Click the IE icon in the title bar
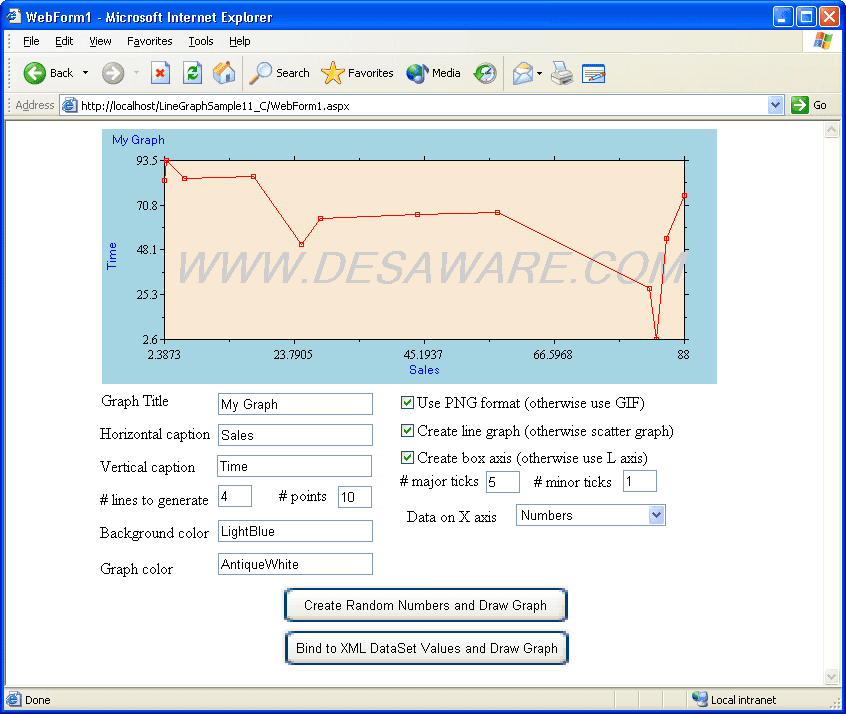846x714 pixels. [x=13, y=17]
